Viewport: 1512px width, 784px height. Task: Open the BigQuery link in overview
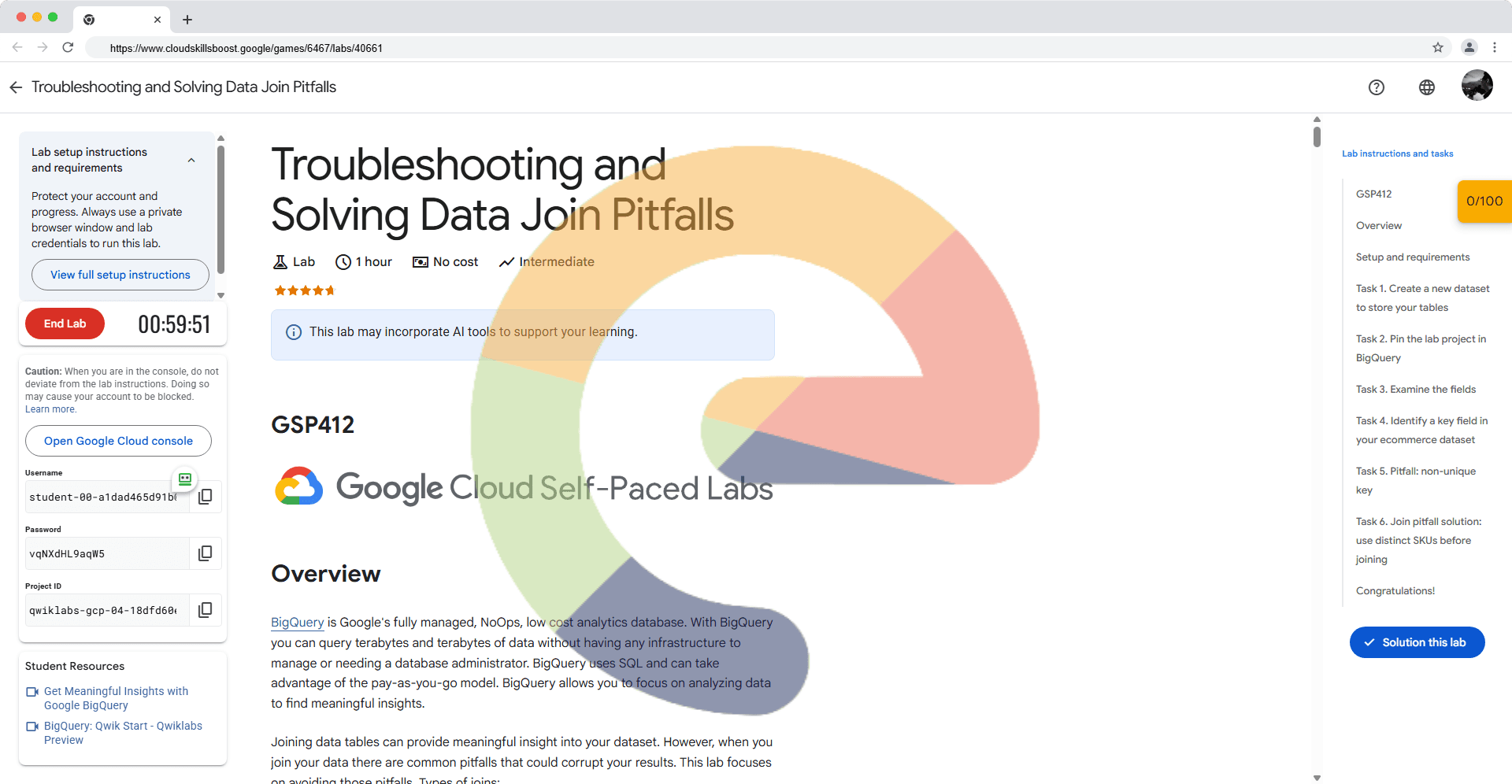pos(297,623)
